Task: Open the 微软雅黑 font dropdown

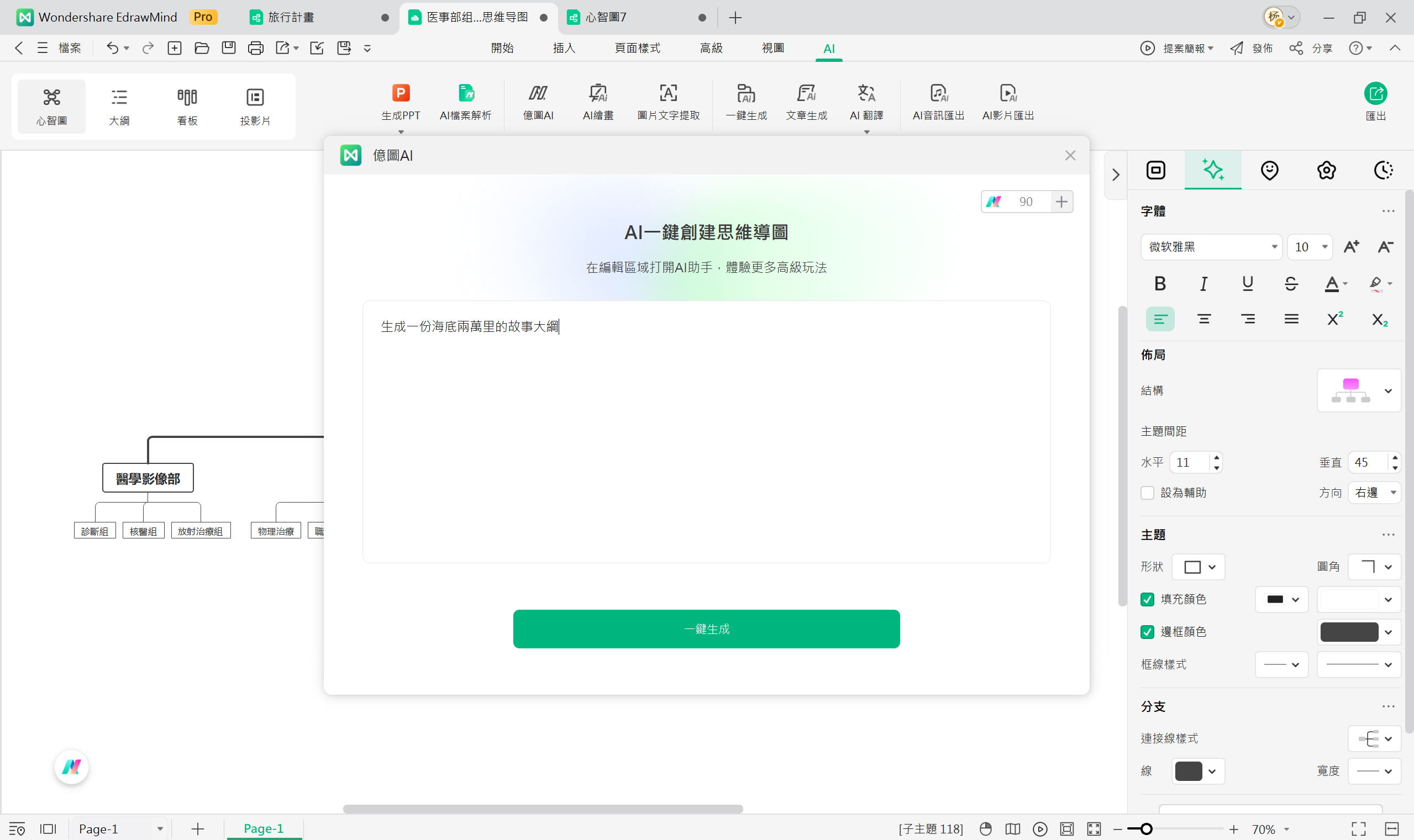Action: click(1211, 247)
